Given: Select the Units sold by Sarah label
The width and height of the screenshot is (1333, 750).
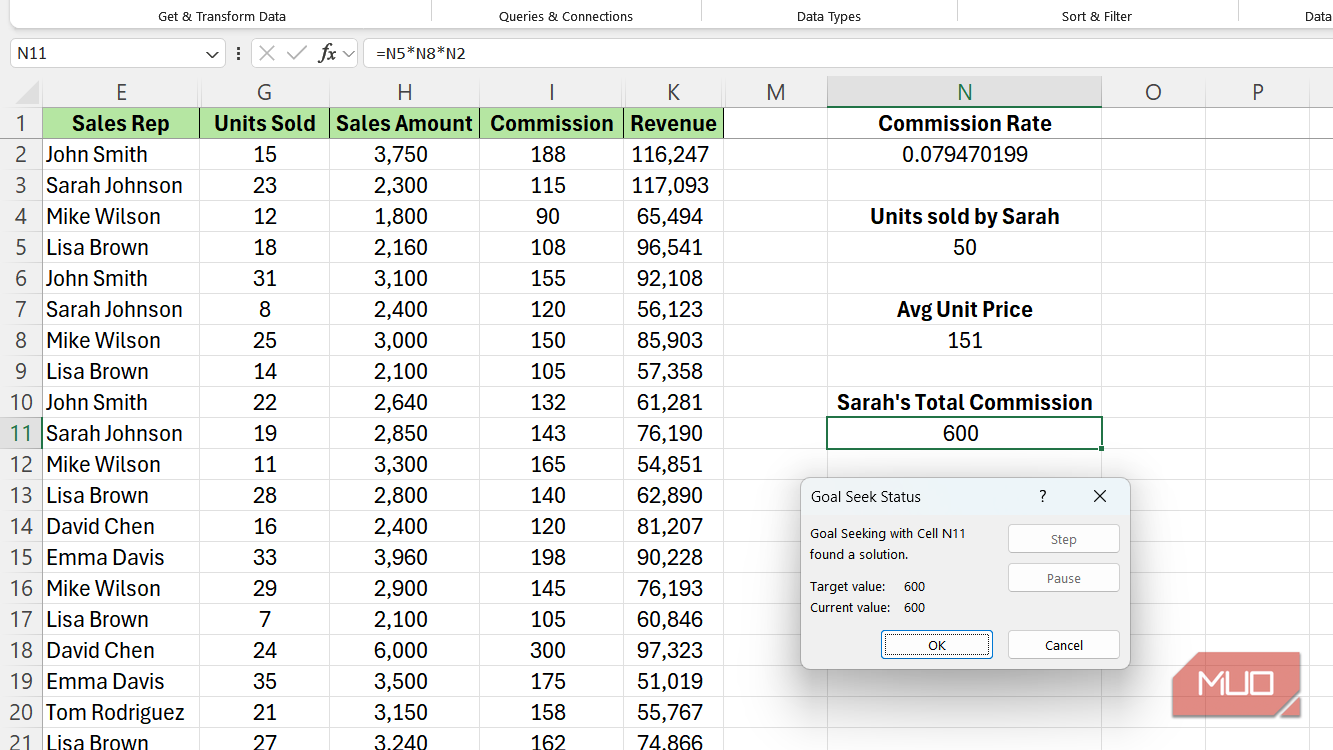Looking at the screenshot, I should pyautogui.click(x=965, y=216).
